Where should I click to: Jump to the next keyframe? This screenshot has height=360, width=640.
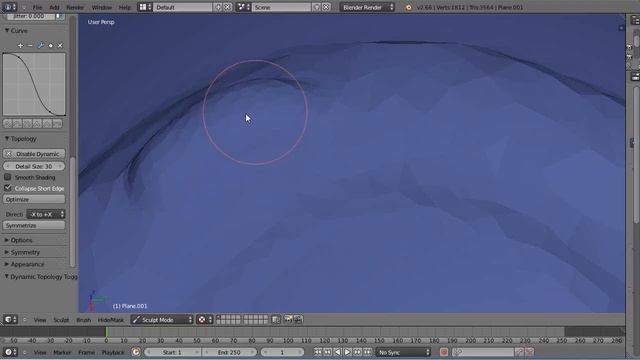tap(357, 352)
